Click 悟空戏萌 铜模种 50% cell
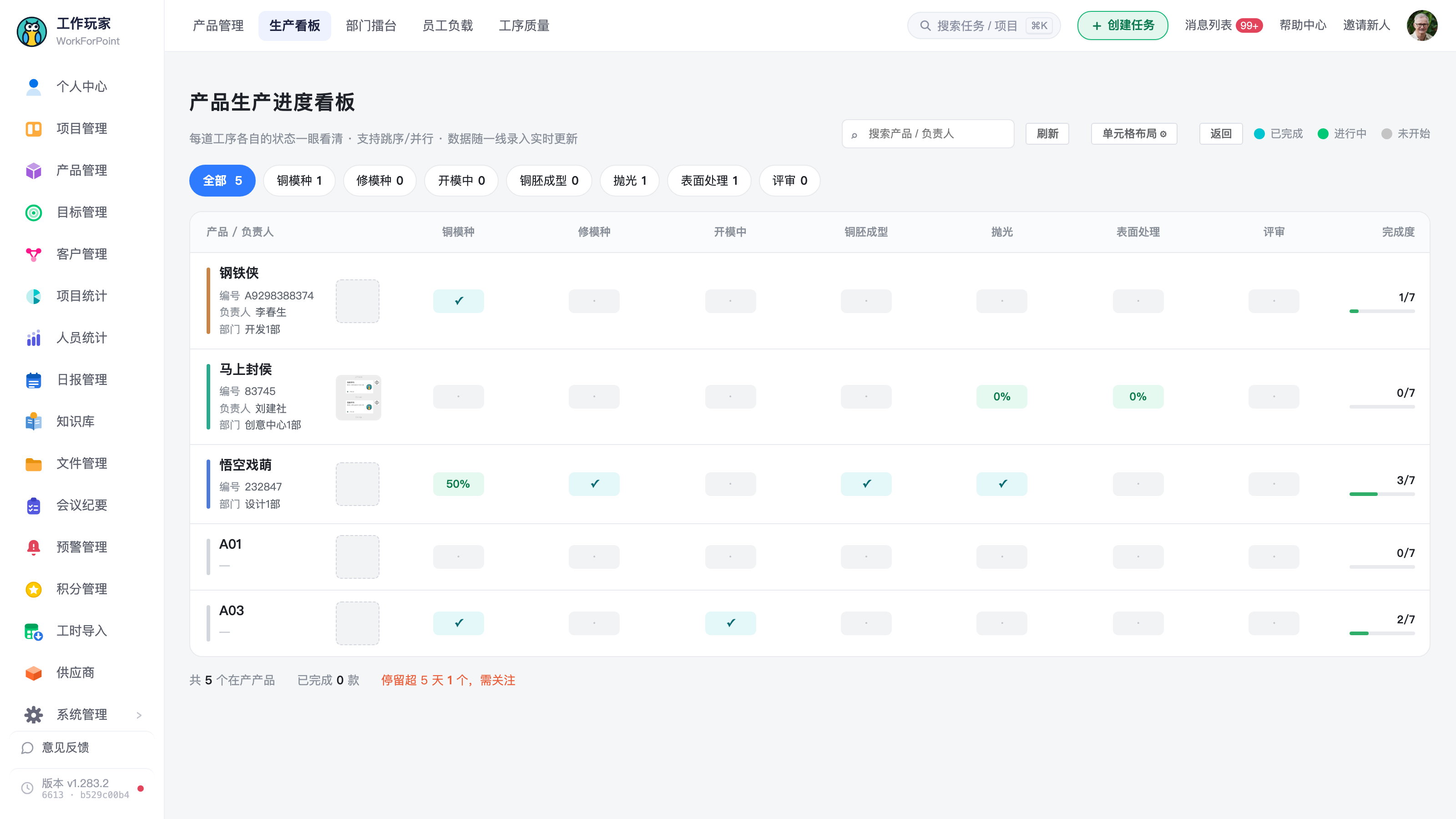The image size is (1456, 819). [458, 485]
